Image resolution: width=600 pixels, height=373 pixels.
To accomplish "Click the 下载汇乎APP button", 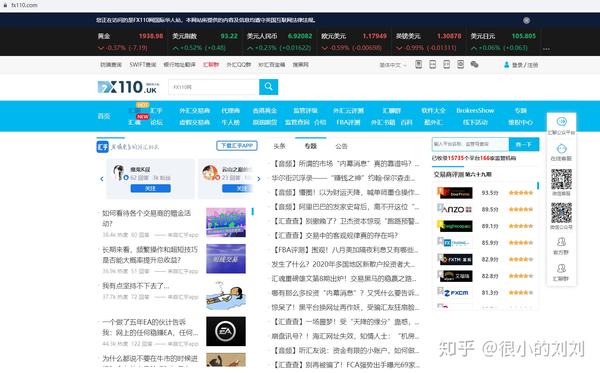I will coord(237,146).
